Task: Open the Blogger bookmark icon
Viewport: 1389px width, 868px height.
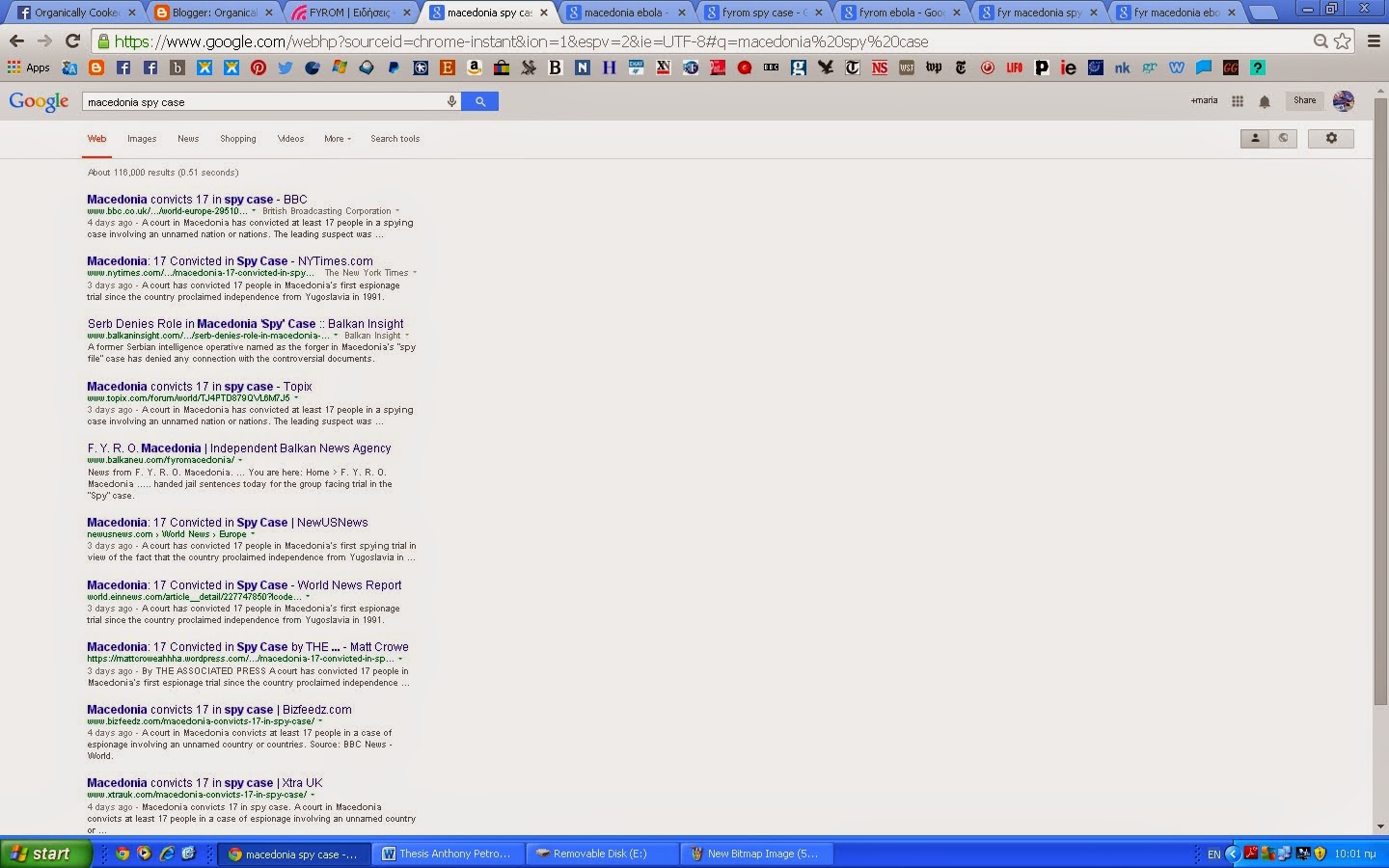Action: tap(96, 68)
